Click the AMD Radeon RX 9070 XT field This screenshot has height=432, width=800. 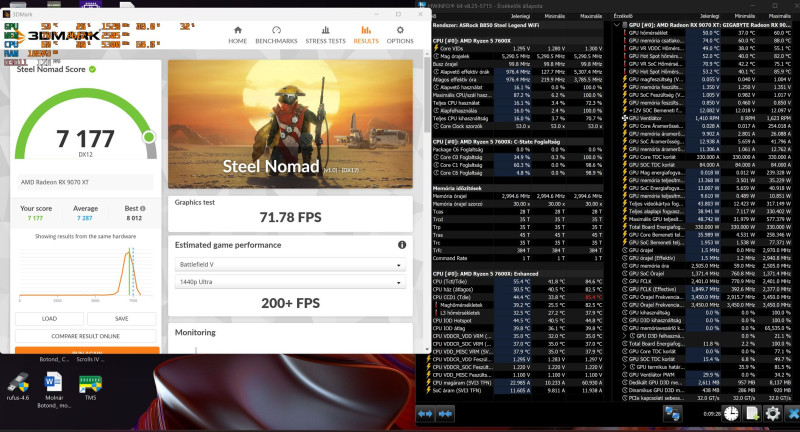click(85, 182)
